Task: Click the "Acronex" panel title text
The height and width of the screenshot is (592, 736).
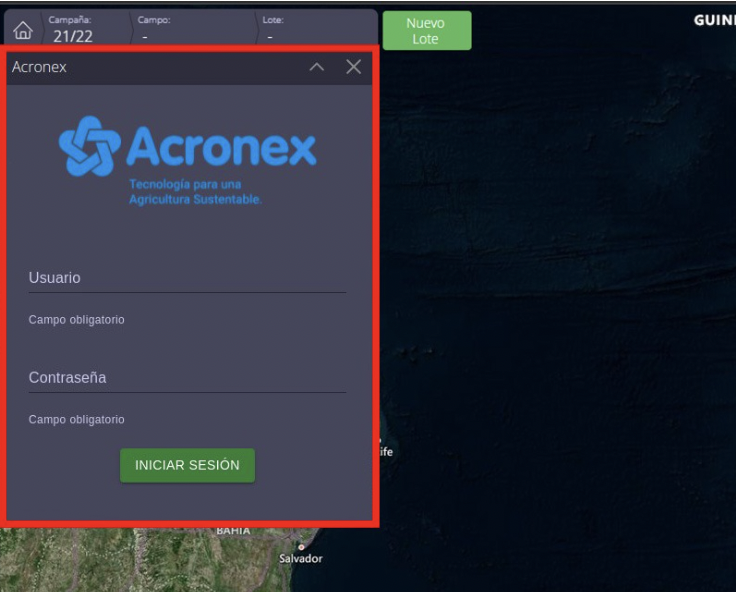Action: tap(39, 67)
